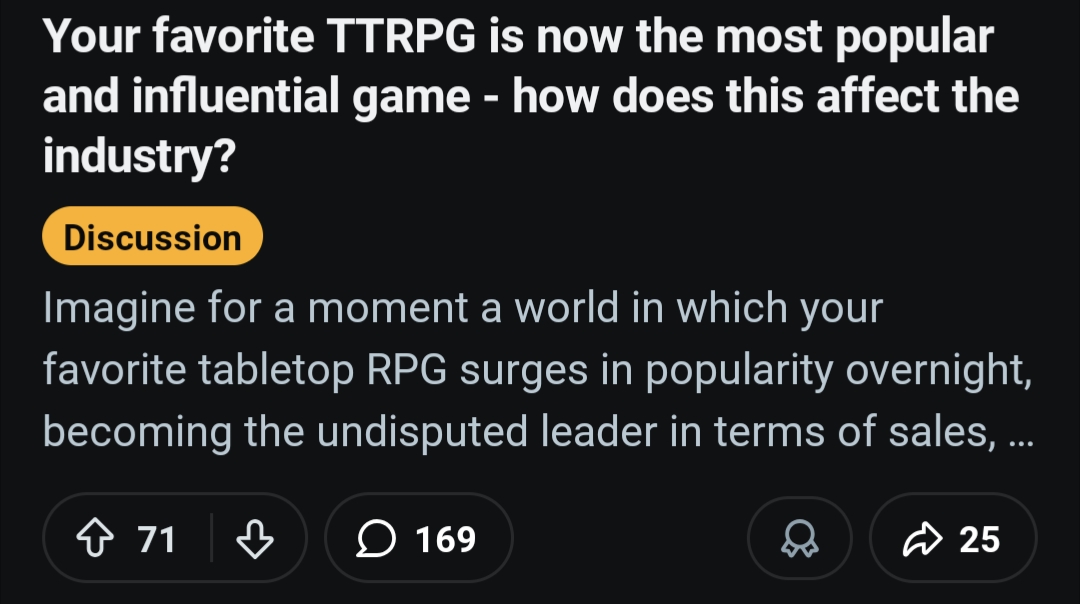Give an award using the ribbon icon
Screen dimensions: 1080x604
[x=799, y=540]
